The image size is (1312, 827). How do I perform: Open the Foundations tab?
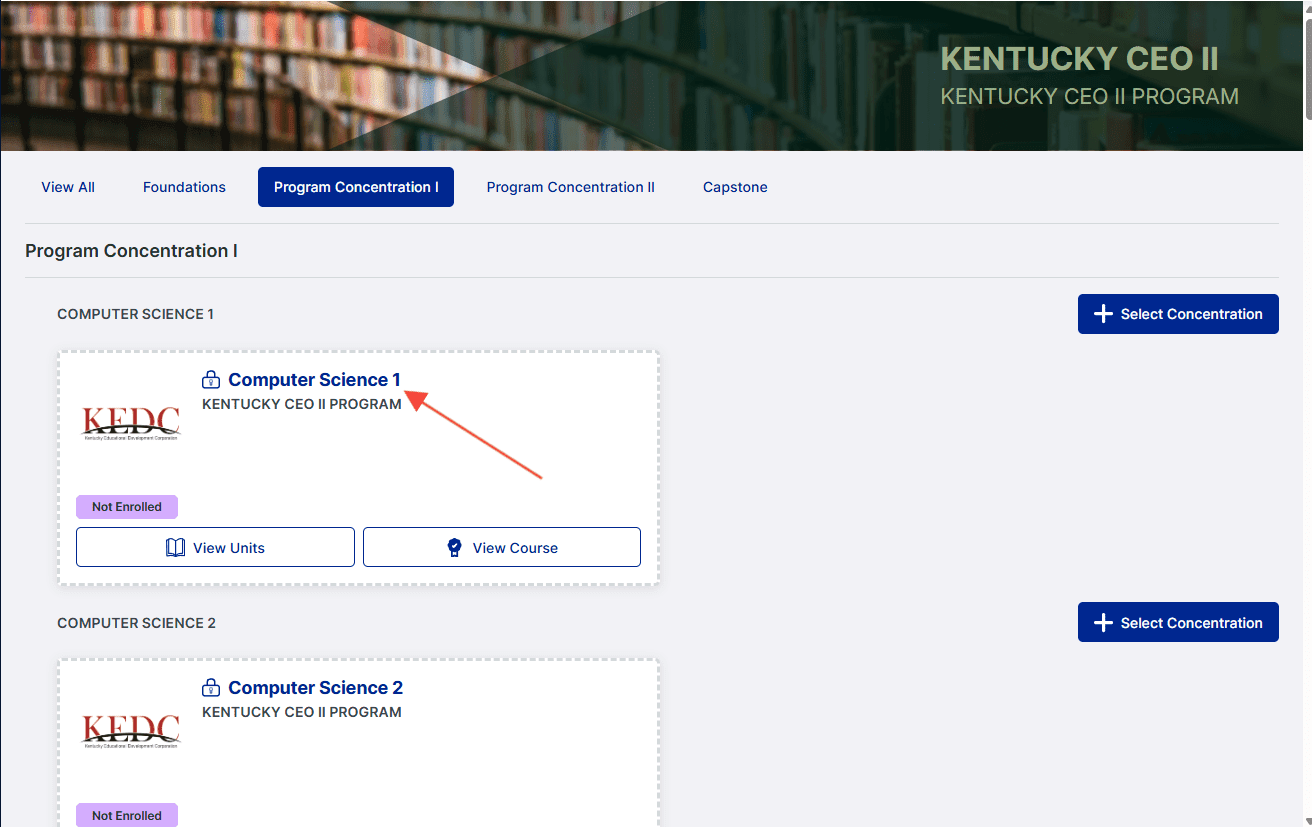[184, 187]
